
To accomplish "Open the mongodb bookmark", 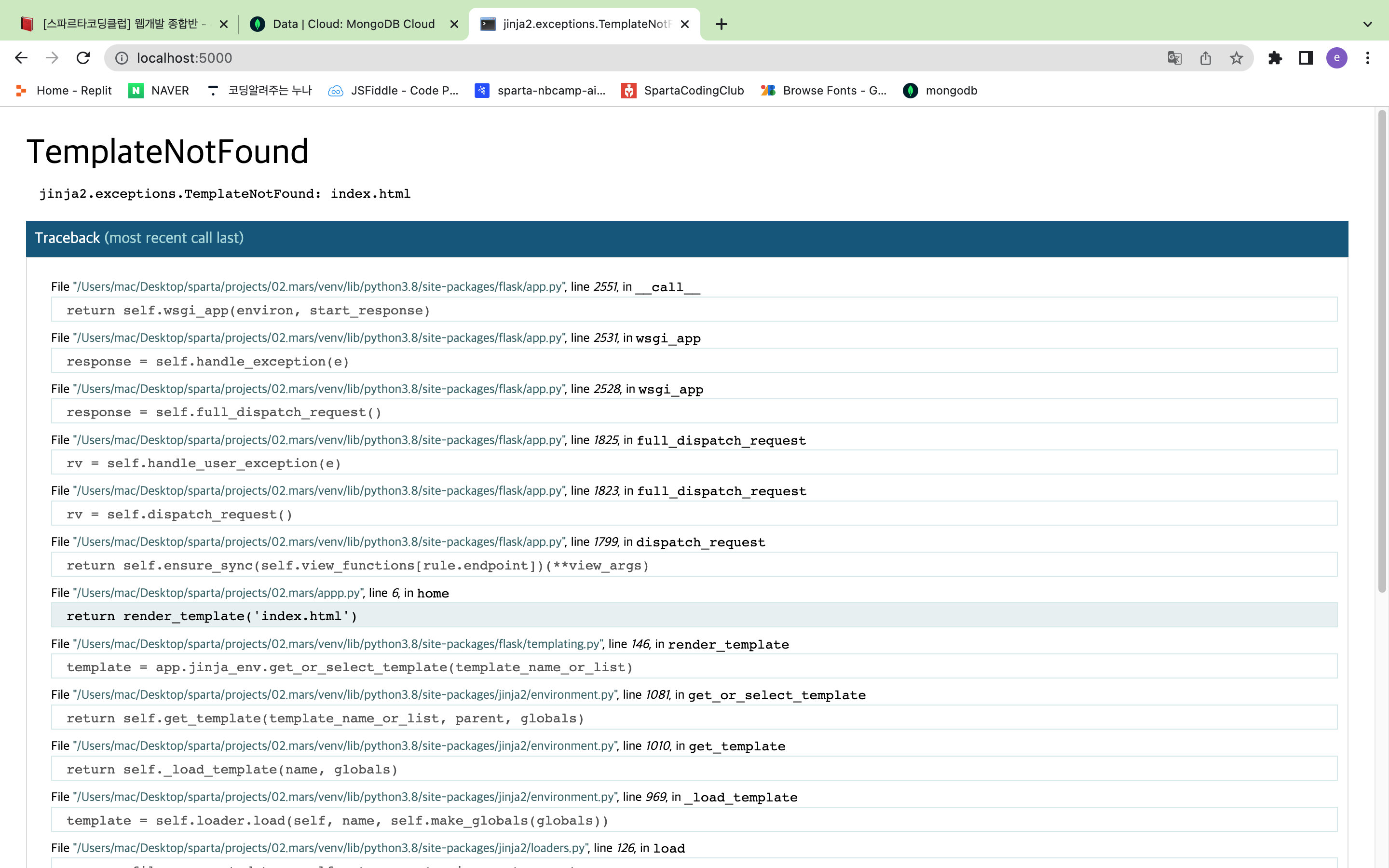I will pyautogui.click(x=940, y=91).
